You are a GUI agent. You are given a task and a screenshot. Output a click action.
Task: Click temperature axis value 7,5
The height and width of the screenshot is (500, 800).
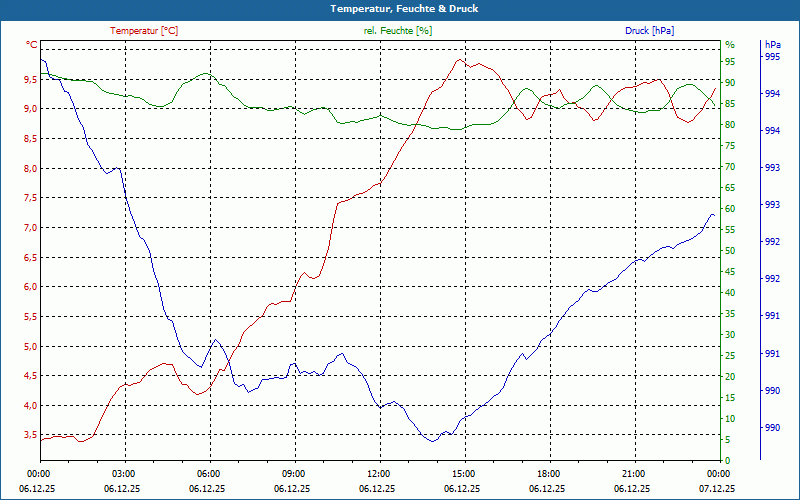click(x=31, y=197)
